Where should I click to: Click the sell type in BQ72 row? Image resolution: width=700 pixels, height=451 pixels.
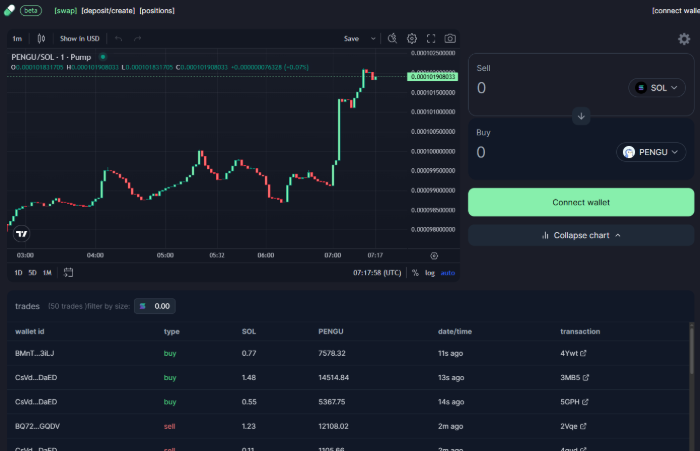tap(170, 426)
